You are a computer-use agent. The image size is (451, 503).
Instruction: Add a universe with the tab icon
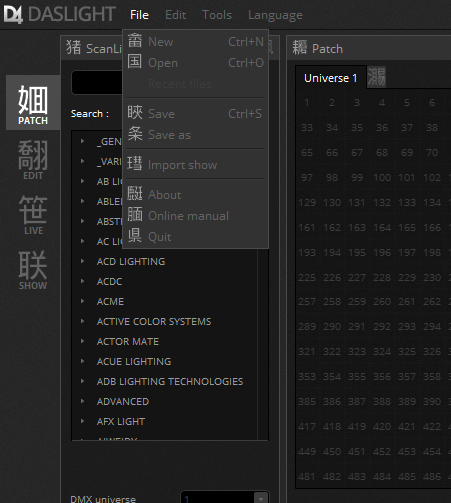376,77
